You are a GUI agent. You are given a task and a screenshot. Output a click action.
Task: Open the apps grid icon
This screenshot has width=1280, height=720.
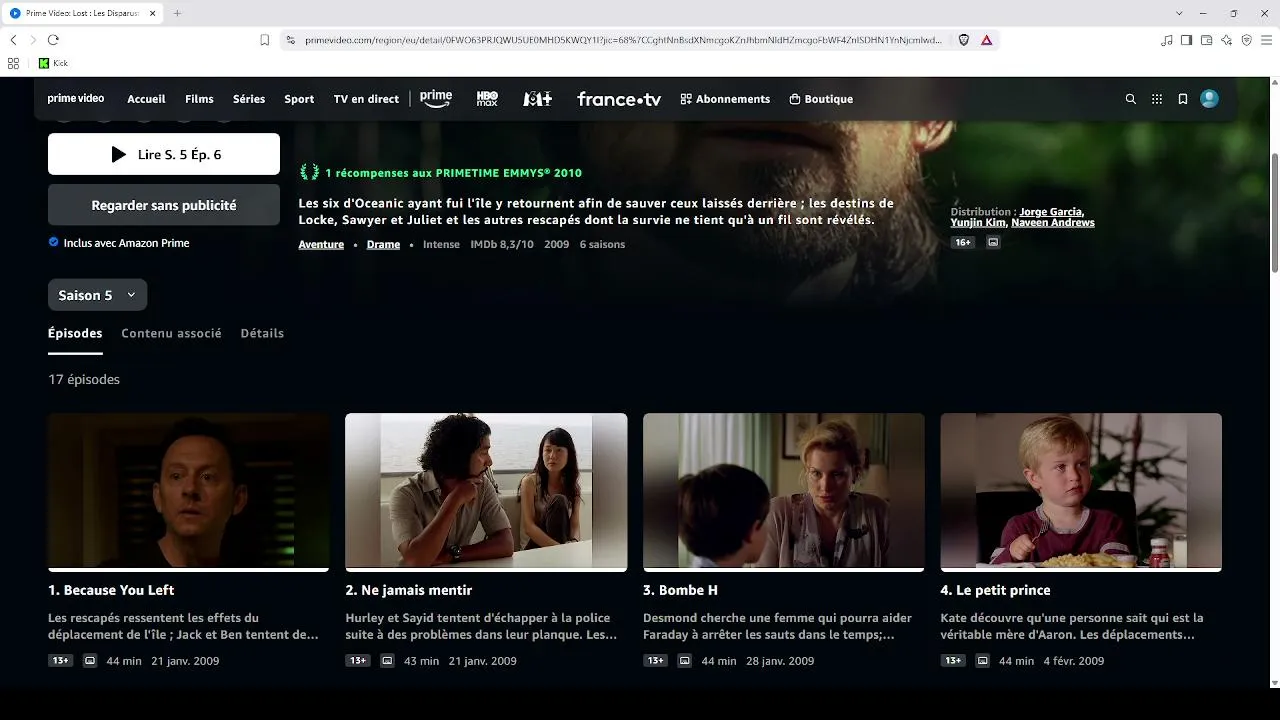pos(1157,99)
